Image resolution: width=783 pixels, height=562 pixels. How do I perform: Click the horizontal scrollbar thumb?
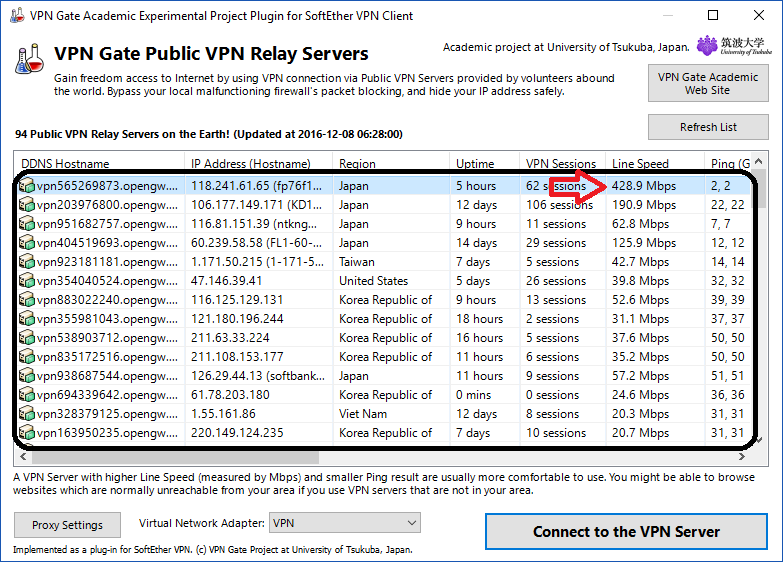click(x=176, y=457)
